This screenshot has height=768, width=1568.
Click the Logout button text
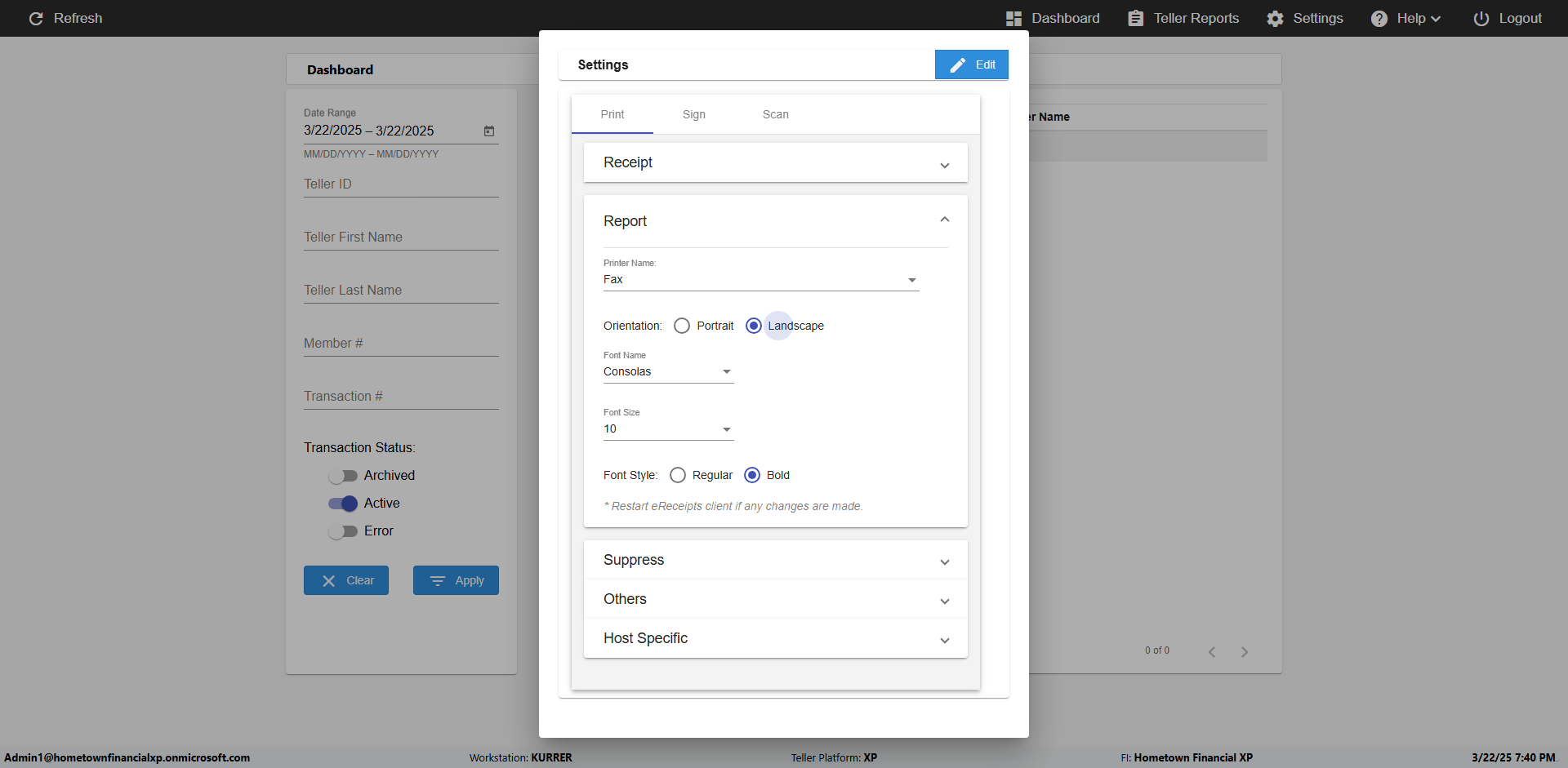[x=1520, y=18]
